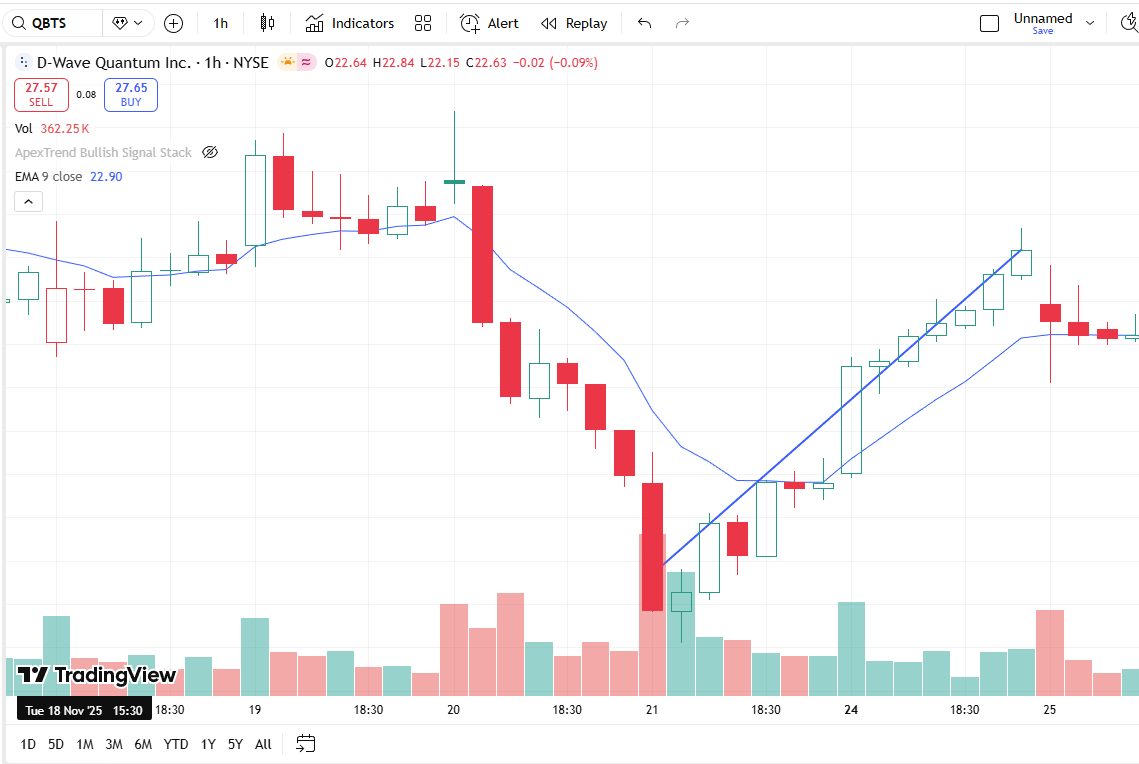Toggle the layout setup square checkbox

(x=989, y=23)
